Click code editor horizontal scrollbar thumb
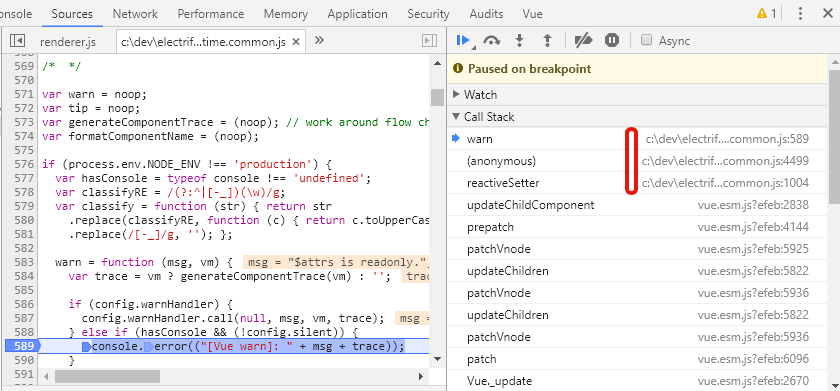The height and width of the screenshot is (391, 840). coord(107,377)
